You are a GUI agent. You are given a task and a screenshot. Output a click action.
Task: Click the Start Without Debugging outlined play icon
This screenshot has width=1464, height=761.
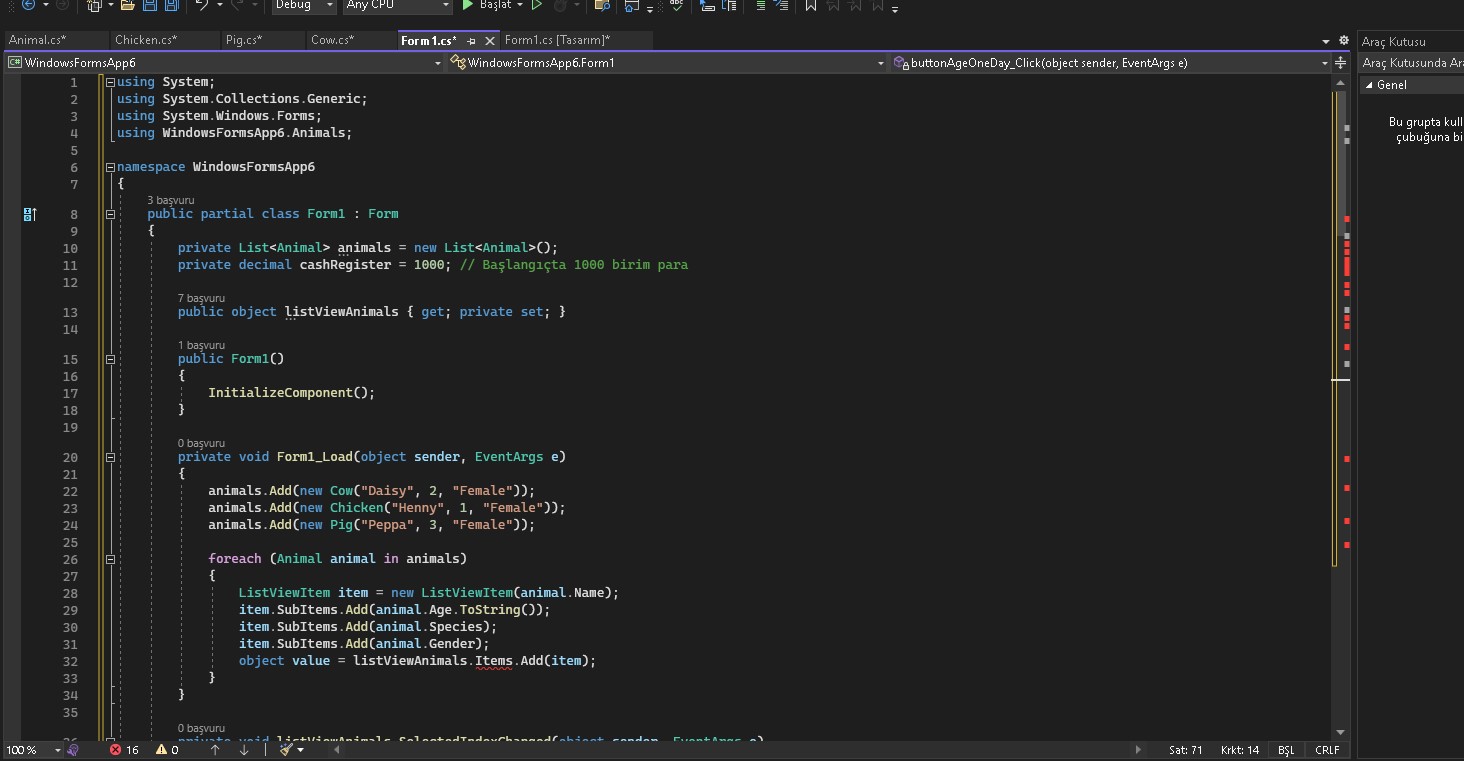[x=537, y=5]
